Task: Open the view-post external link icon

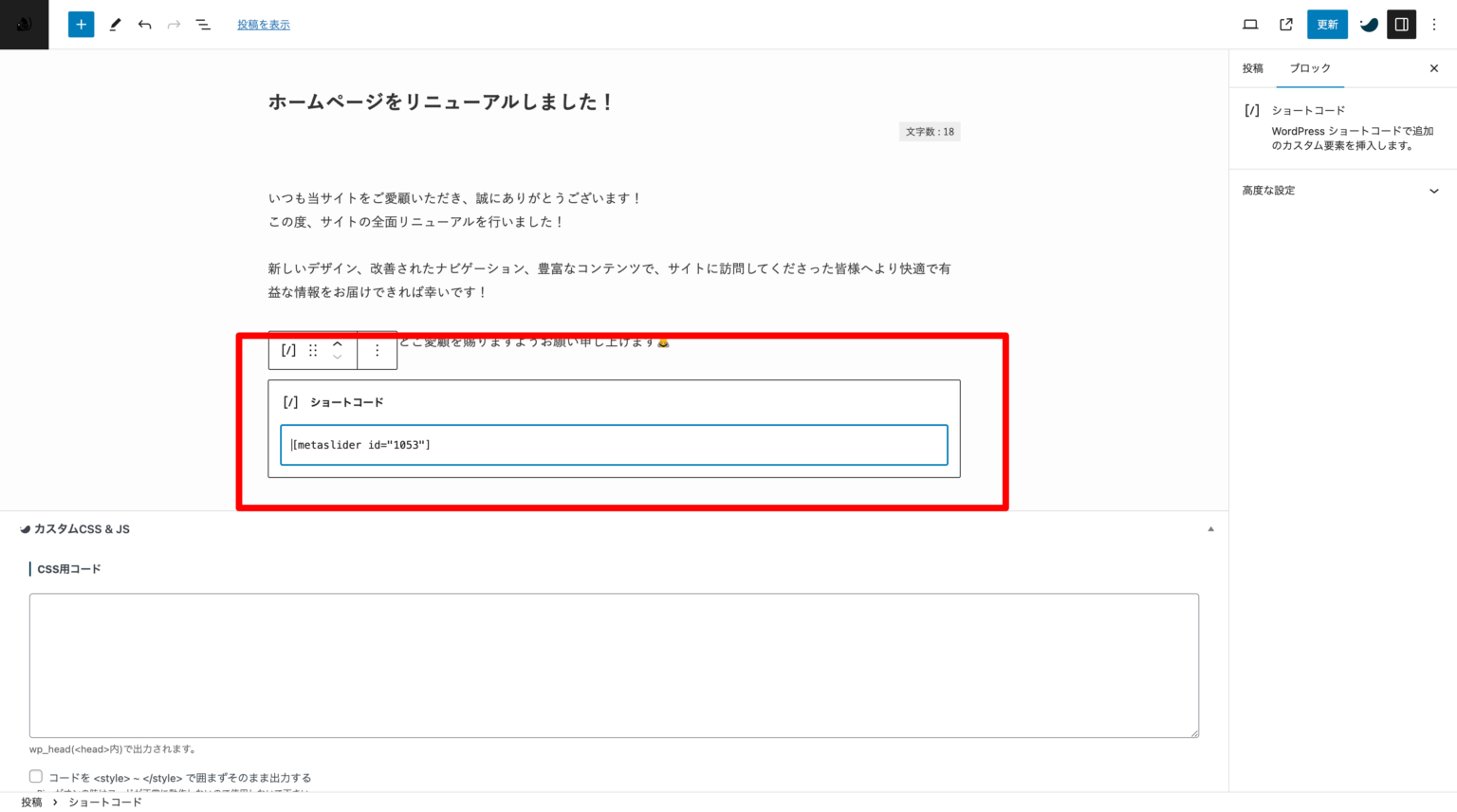Action: coord(1285,24)
